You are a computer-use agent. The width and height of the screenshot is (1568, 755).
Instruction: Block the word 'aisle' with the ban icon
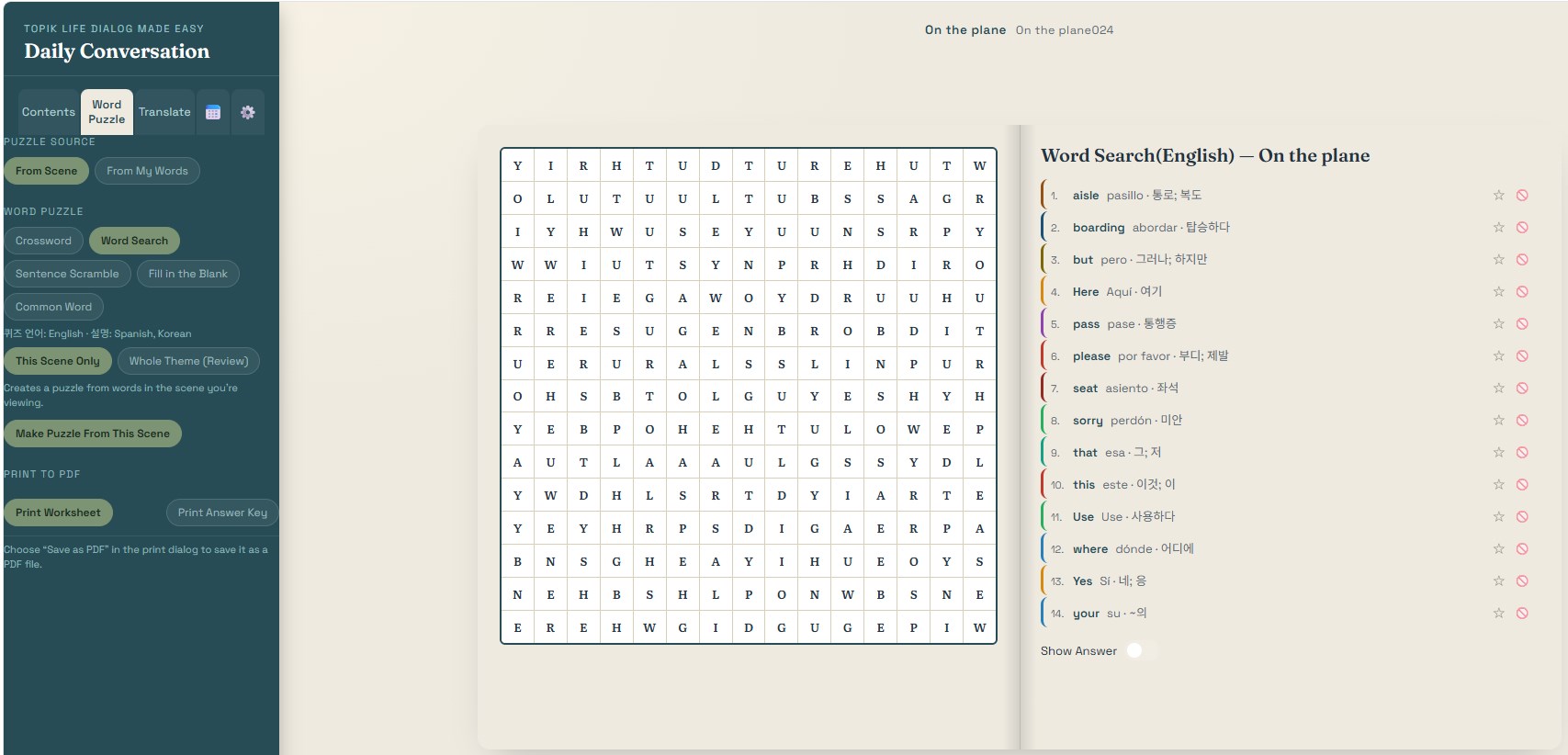(1522, 196)
